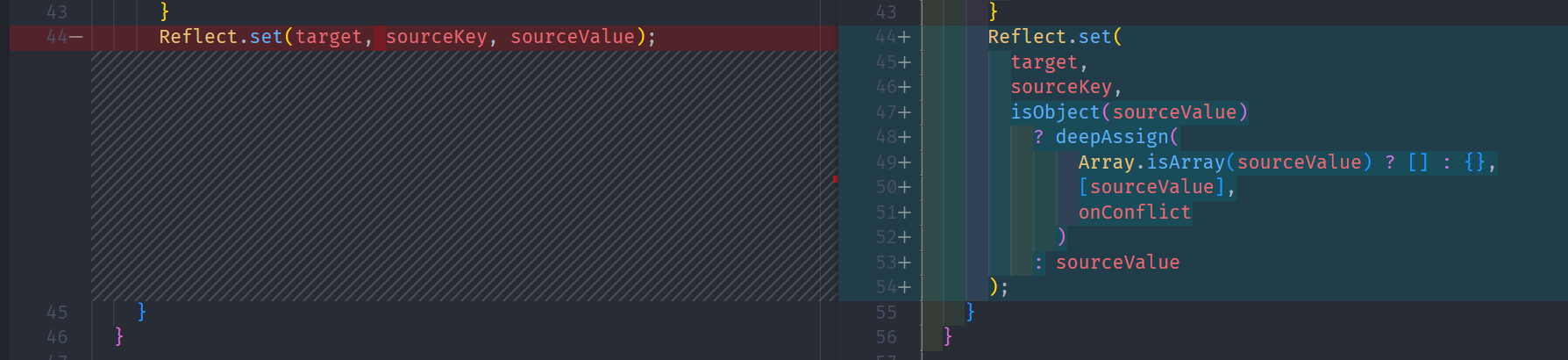1568x360 pixels.
Task: Click line number 43 in right pane
Action: [x=887, y=12]
